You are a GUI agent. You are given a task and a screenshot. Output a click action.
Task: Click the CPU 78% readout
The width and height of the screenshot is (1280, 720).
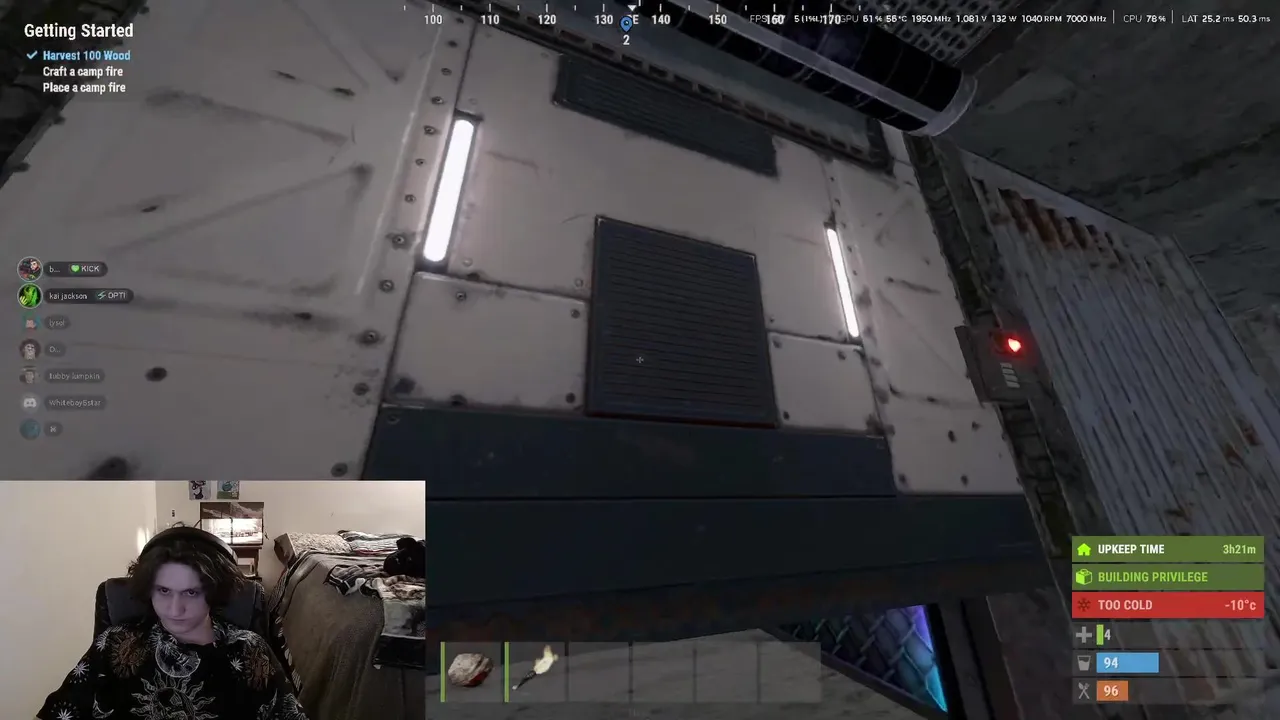(x=1144, y=19)
